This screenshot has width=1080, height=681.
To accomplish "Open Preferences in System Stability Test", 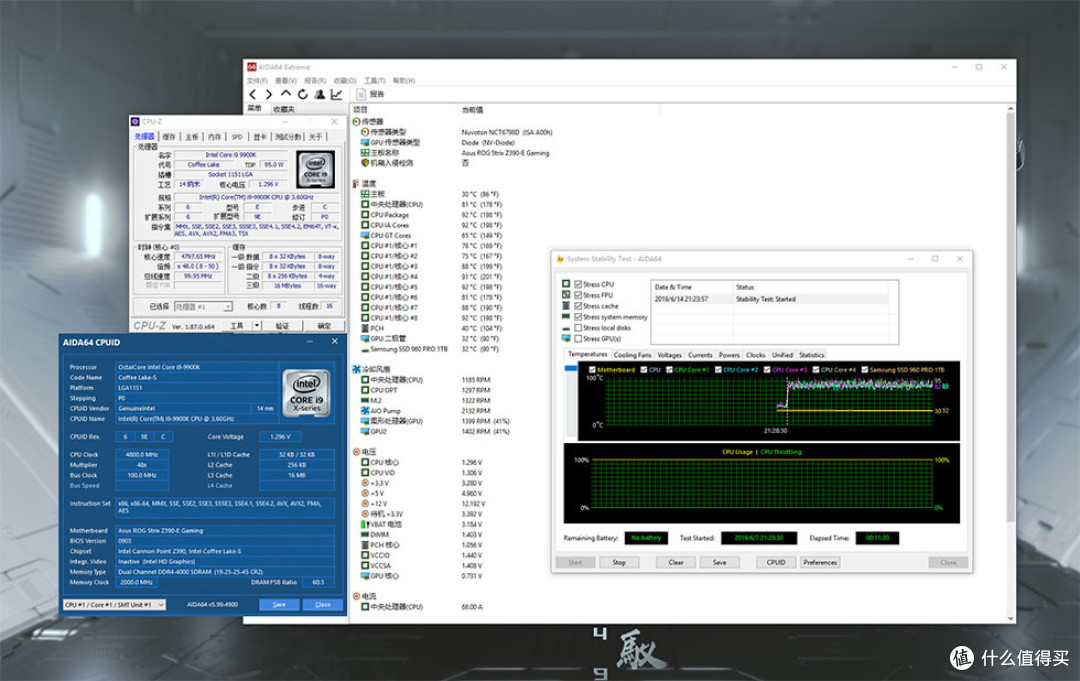I will click(x=820, y=563).
